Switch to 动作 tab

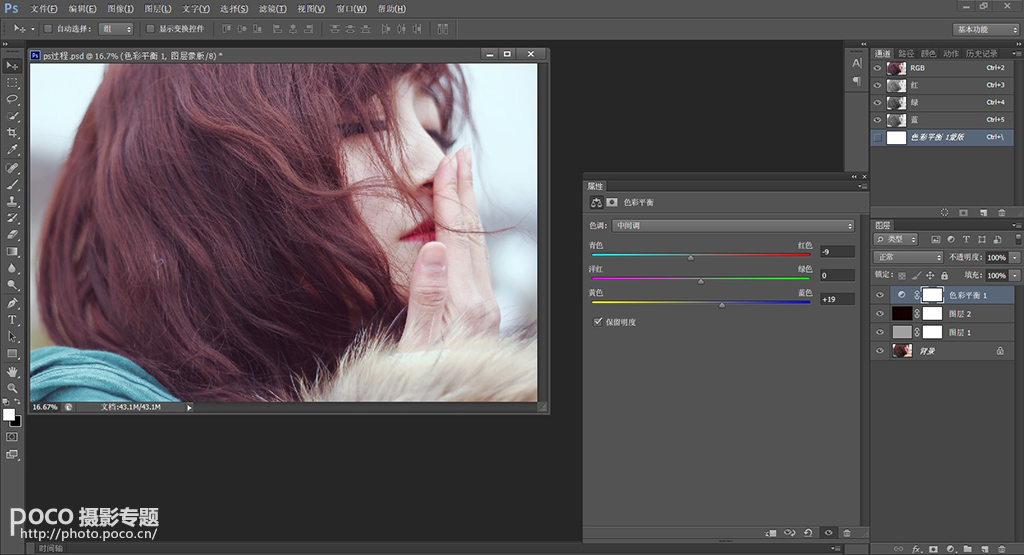coord(951,54)
